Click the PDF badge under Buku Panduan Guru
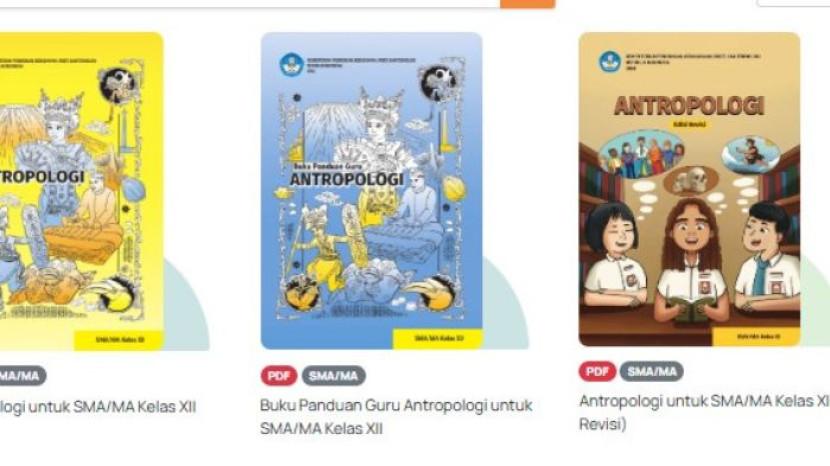The image size is (830, 466). (x=278, y=376)
